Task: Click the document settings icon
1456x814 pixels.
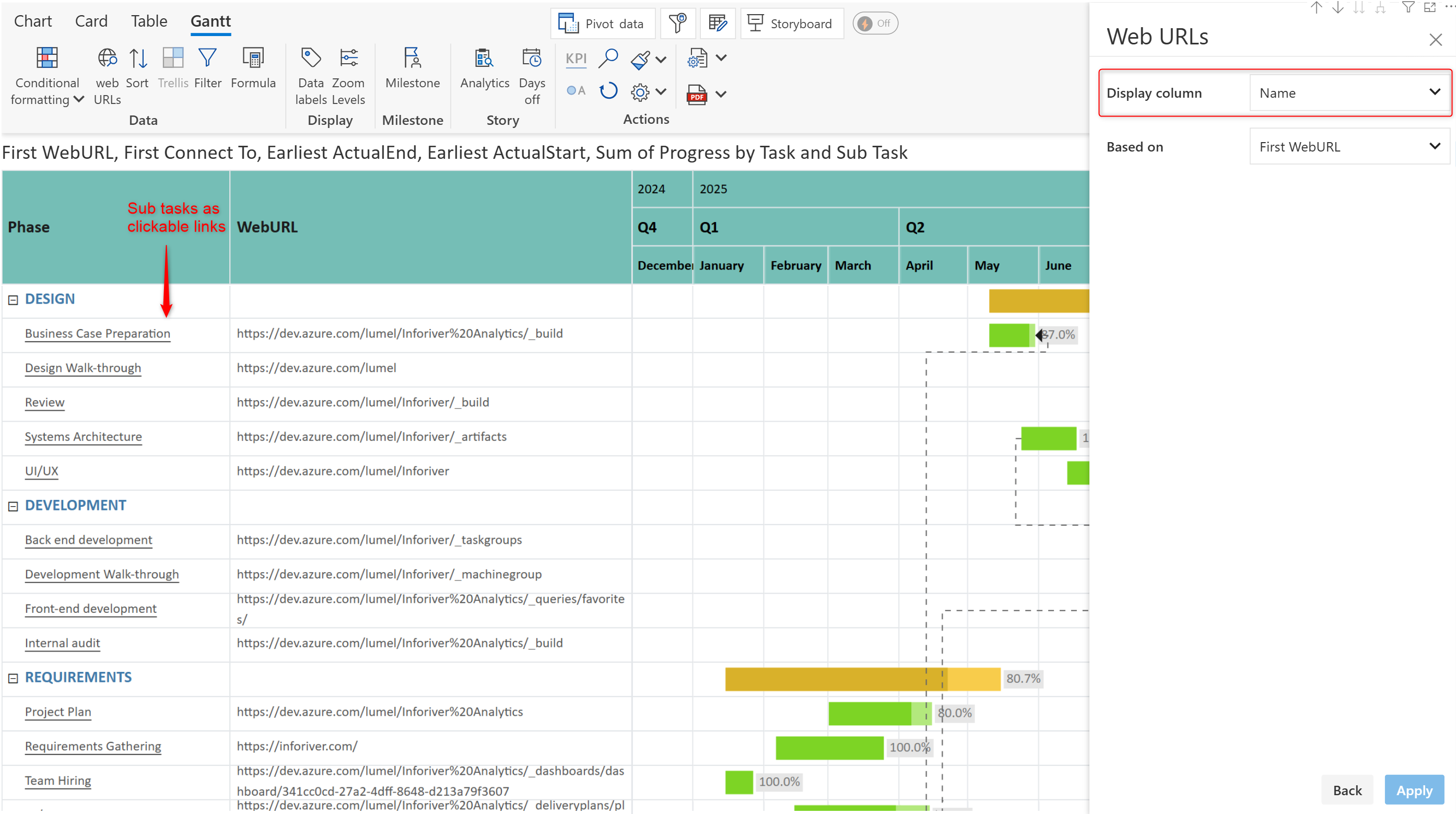Action: (697, 58)
